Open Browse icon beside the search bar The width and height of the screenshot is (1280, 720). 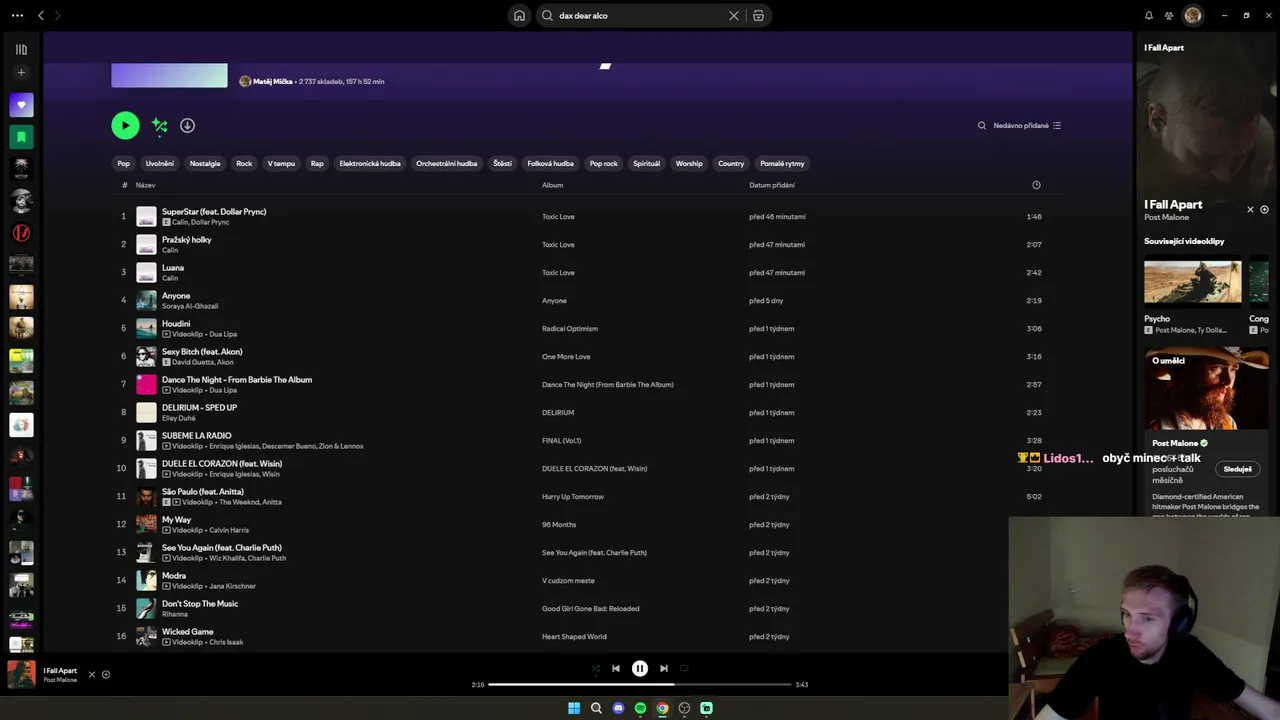(758, 16)
